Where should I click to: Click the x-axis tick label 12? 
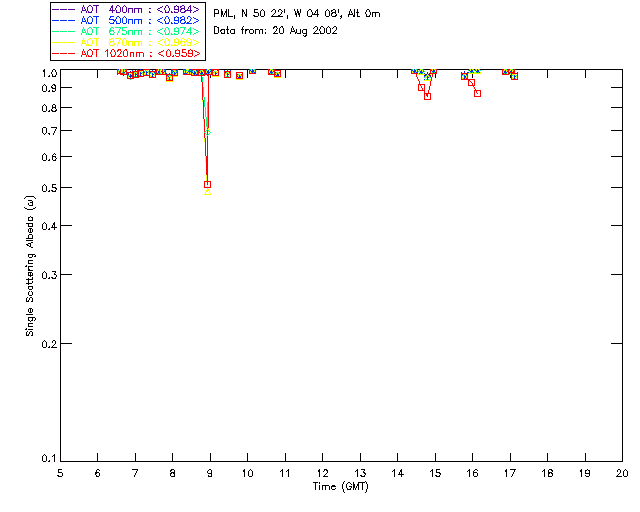[x=322, y=473]
